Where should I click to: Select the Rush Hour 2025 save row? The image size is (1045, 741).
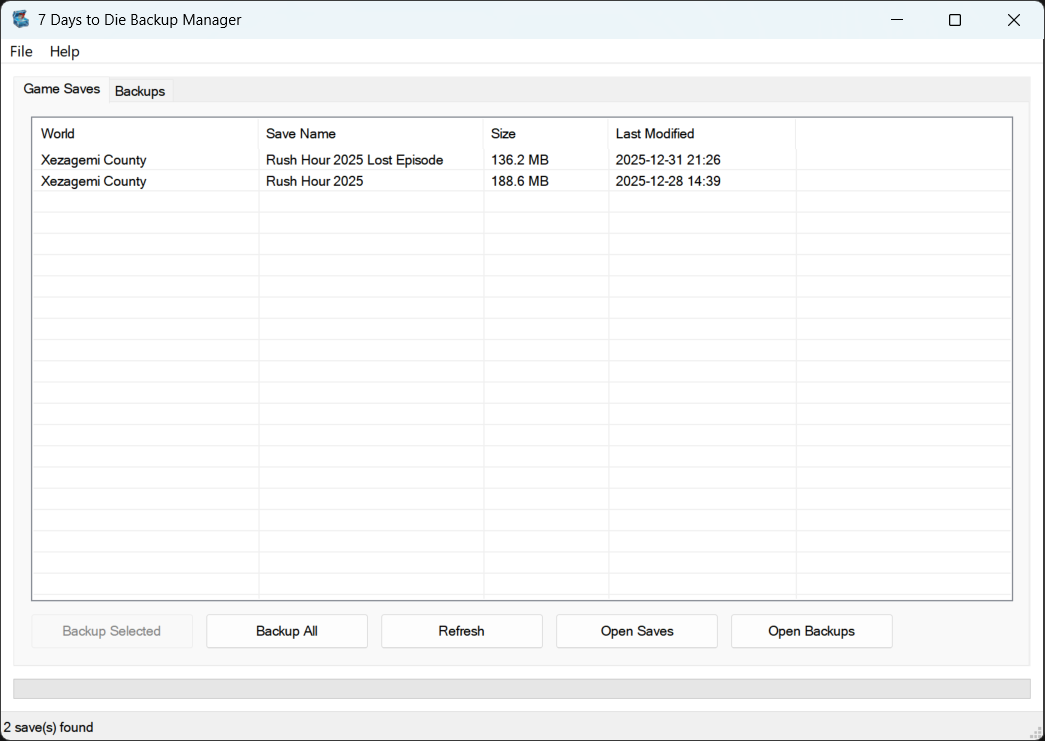[x=314, y=182]
